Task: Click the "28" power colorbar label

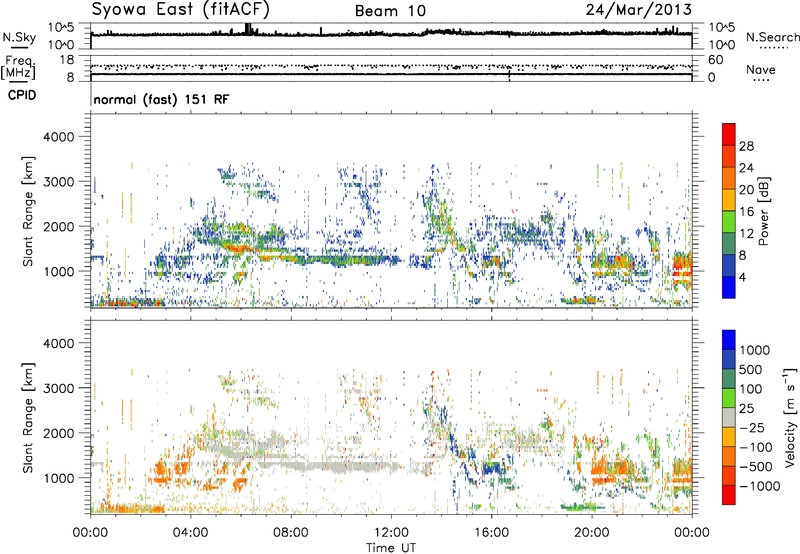Action: pyautogui.click(x=746, y=146)
